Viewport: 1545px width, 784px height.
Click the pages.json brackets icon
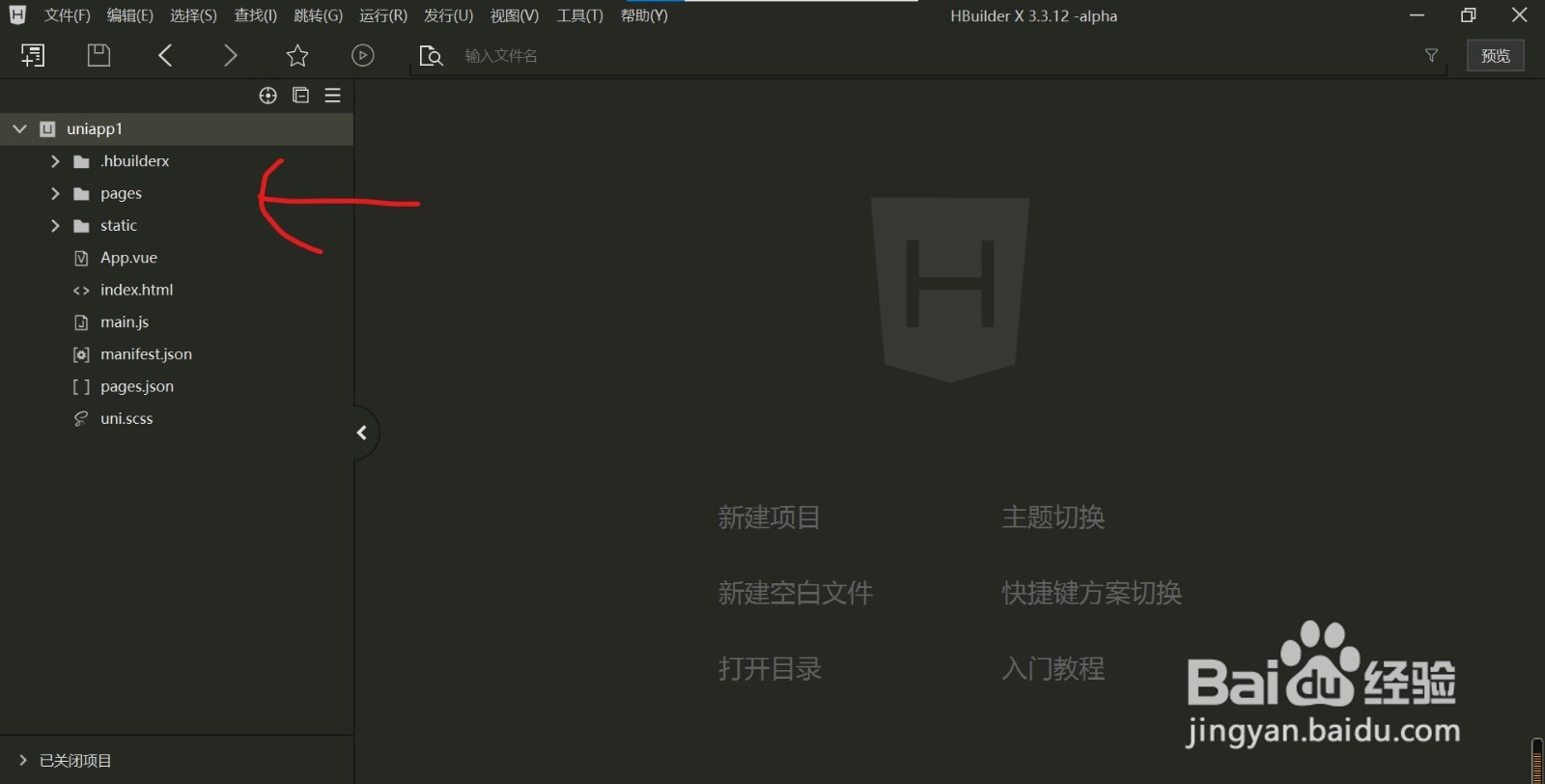[x=81, y=387]
